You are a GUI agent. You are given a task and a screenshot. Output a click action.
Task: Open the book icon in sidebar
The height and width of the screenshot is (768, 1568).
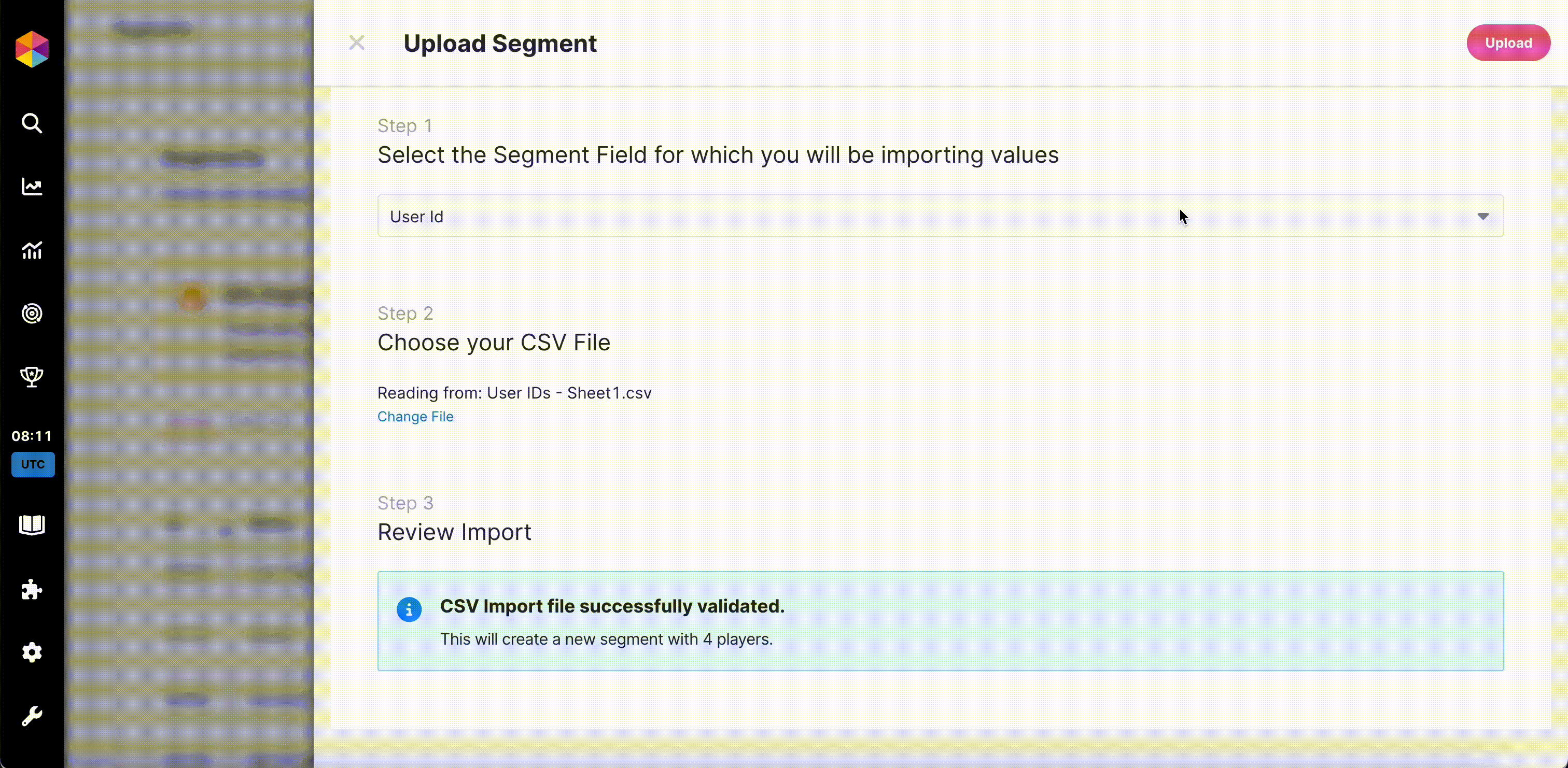(32, 524)
